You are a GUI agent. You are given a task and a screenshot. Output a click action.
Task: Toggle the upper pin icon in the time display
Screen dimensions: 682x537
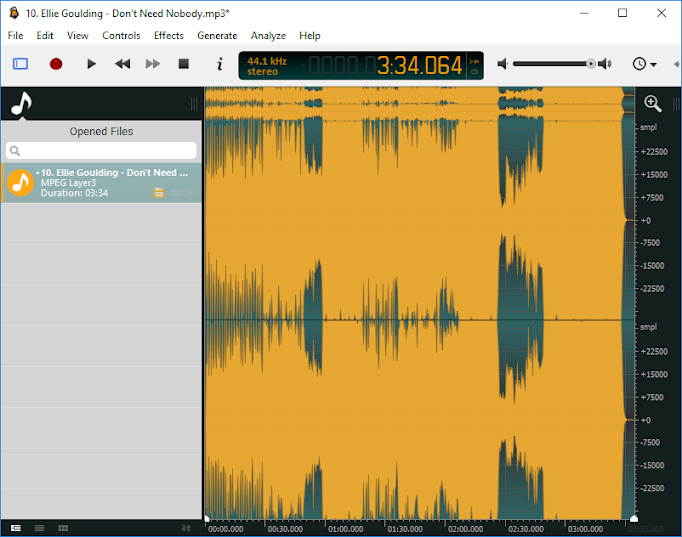pos(475,61)
